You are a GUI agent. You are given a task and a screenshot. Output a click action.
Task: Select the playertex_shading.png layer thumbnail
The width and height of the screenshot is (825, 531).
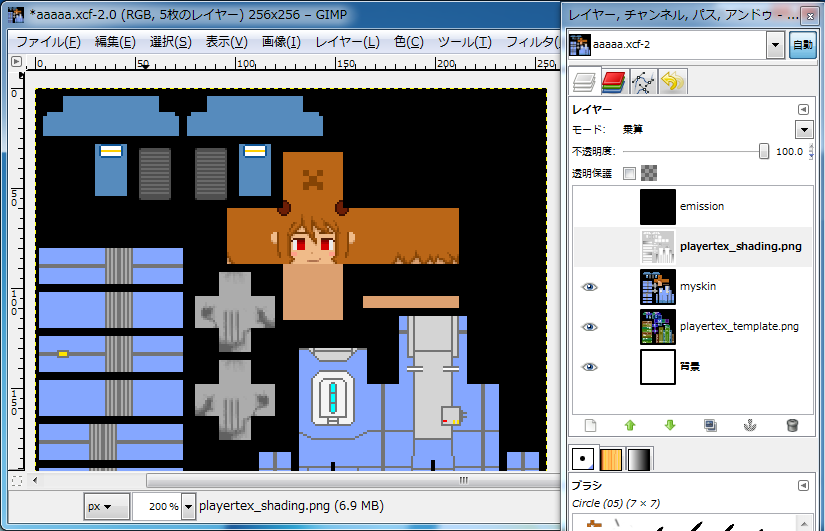click(658, 247)
